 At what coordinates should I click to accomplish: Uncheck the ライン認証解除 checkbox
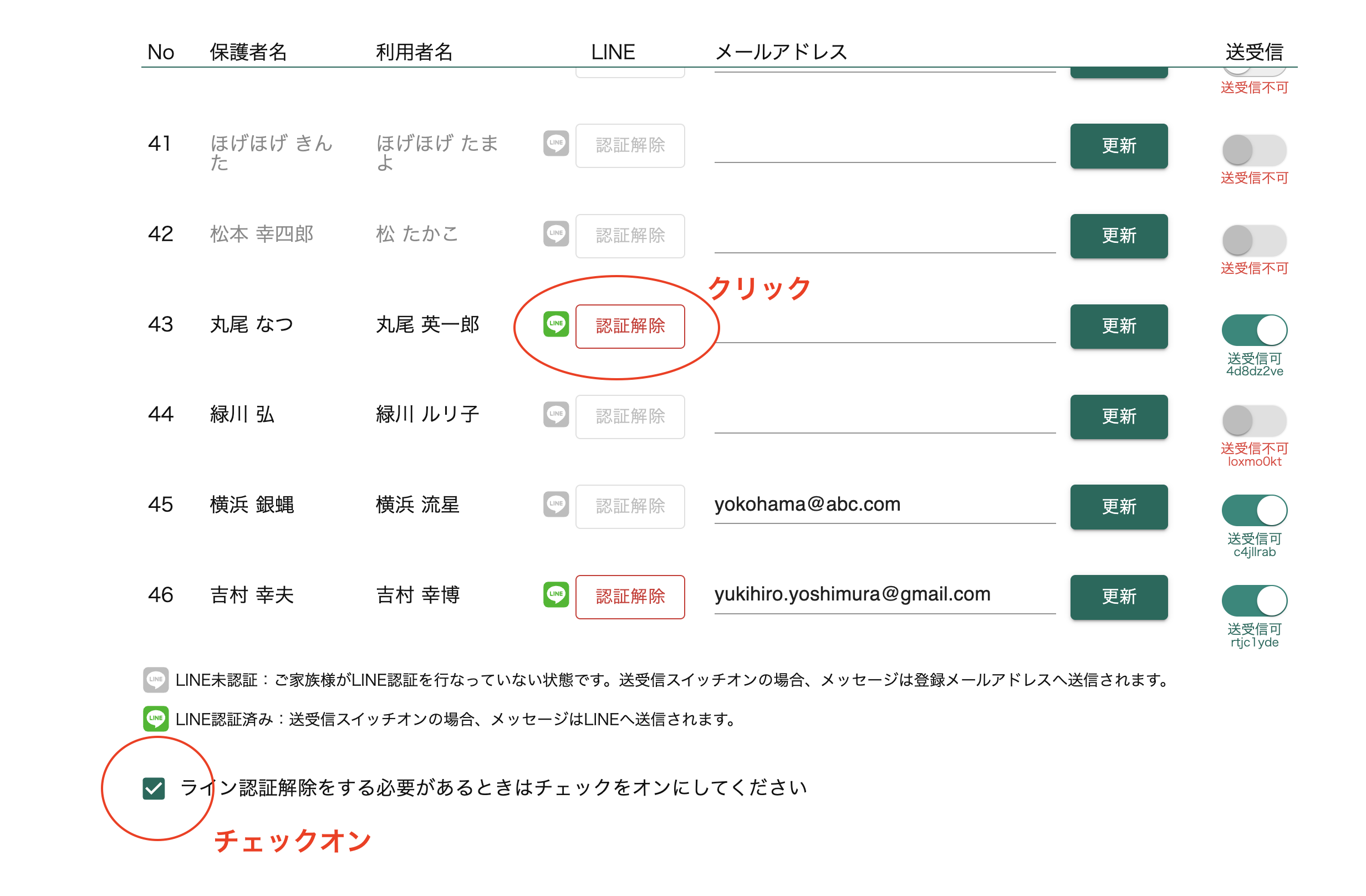[154, 788]
